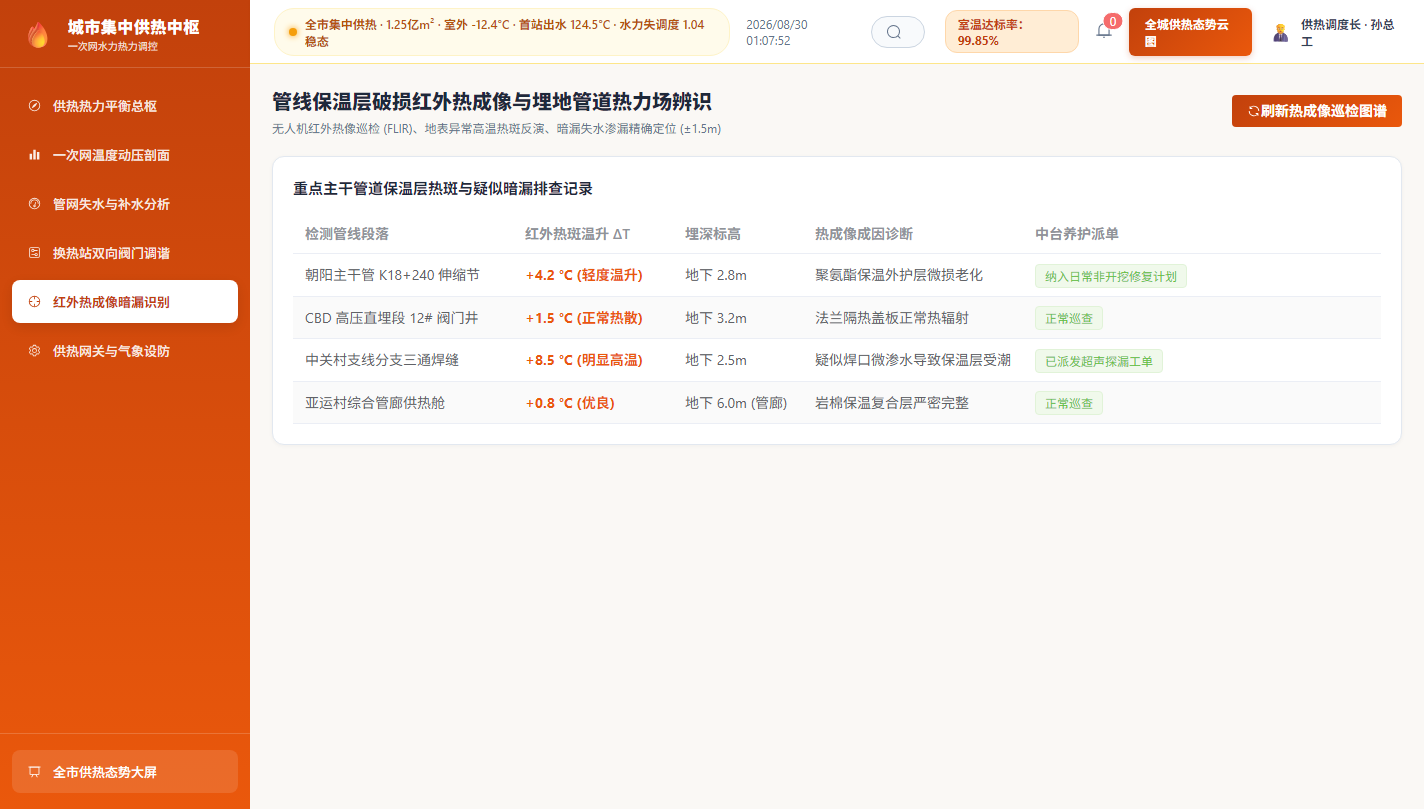1424x809 pixels.
Task: Click the target icon beside 红外热成像暗漏识别
Action: (x=34, y=302)
